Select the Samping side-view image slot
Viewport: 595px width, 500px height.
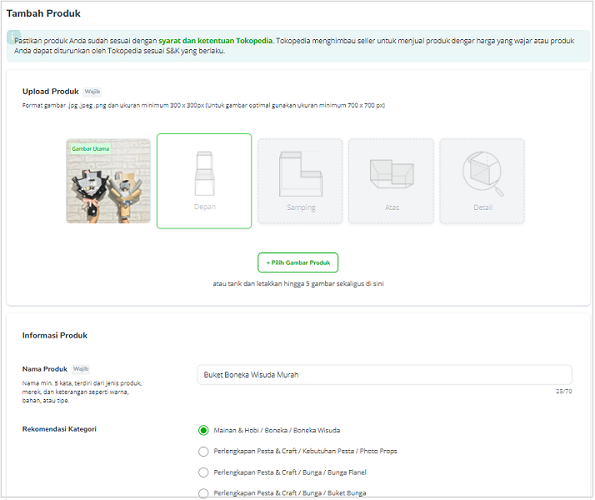[x=300, y=181]
